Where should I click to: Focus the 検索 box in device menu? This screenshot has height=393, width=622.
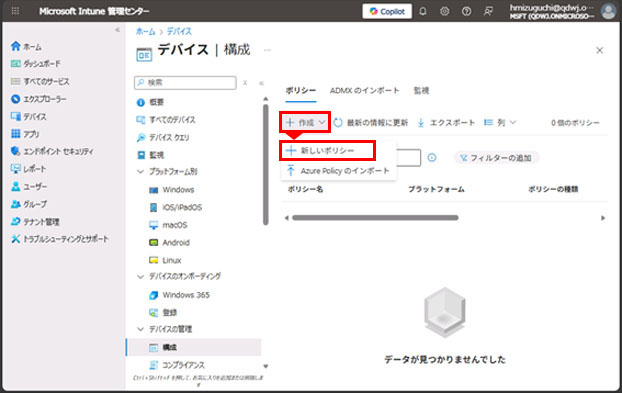click(185, 82)
